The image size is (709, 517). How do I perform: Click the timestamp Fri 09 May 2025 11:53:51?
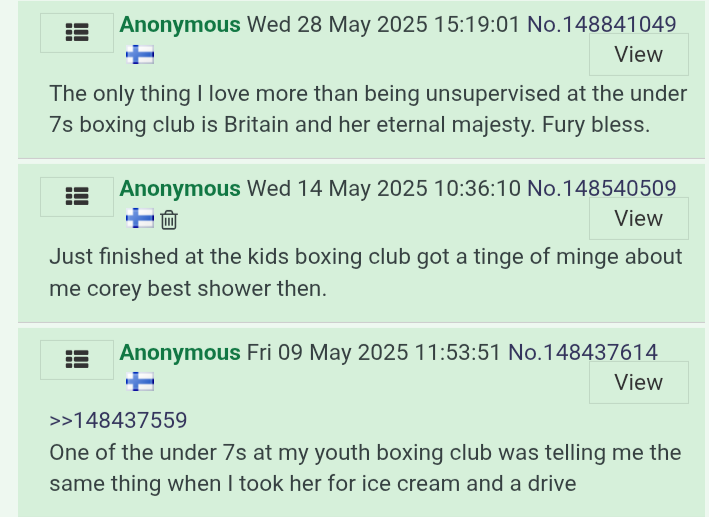coord(374,352)
